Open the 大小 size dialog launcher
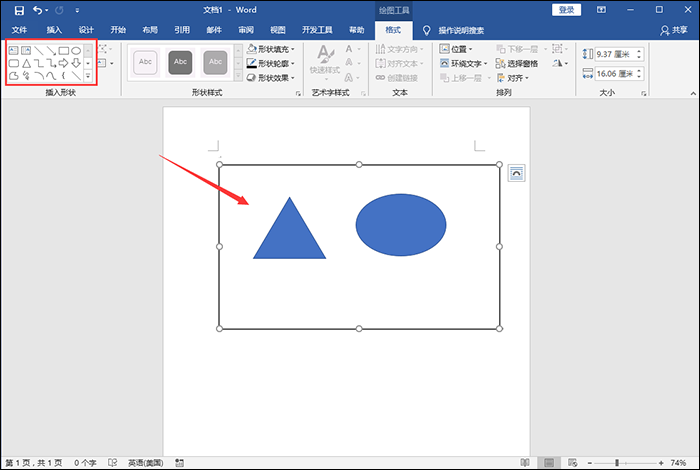The width and height of the screenshot is (700, 470). pyautogui.click(x=643, y=93)
